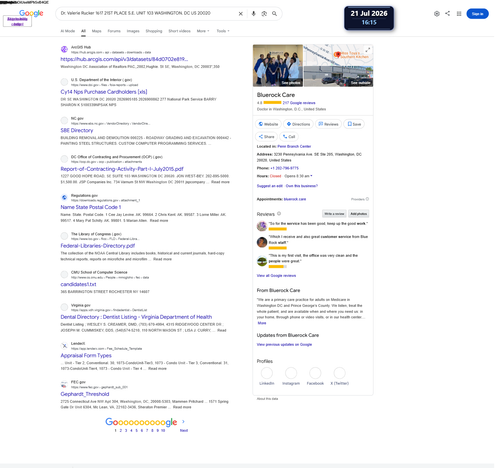Open the Appraisal Form Types result
Screen dimensions: 500x468
[86, 355]
